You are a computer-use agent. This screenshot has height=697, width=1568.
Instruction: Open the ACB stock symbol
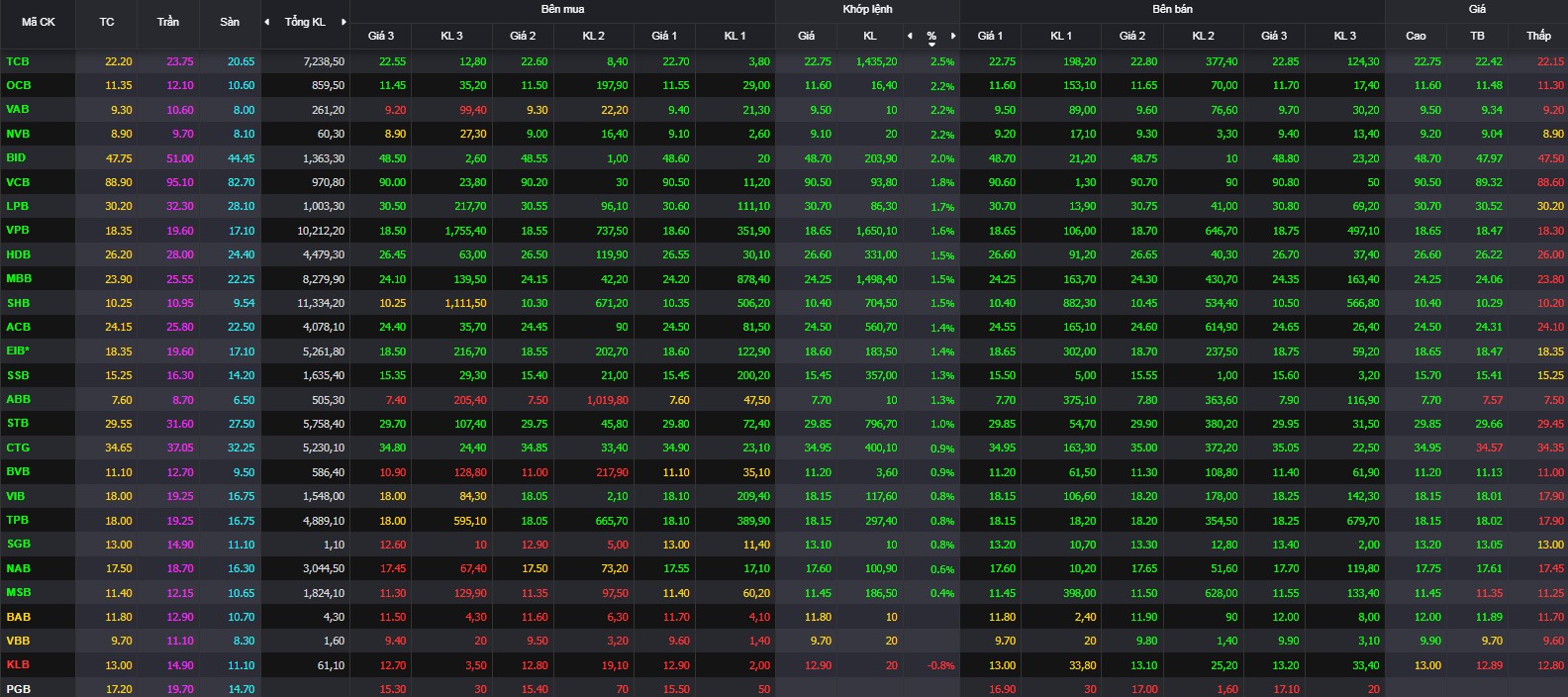(18, 327)
